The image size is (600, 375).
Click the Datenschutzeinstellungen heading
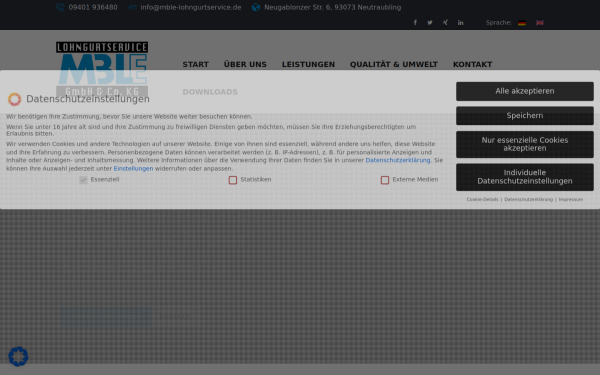[x=88, y=99]
